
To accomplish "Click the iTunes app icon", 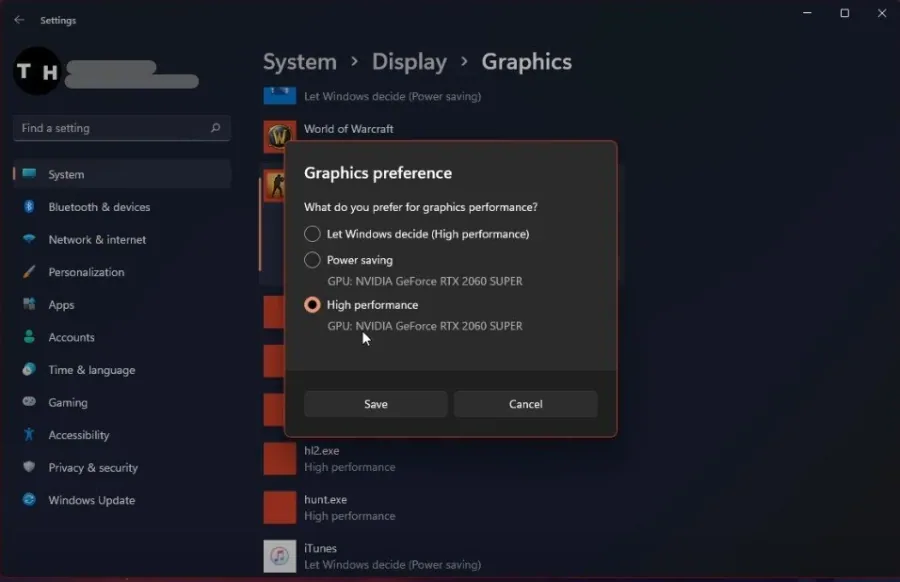I will click(x=280, y=556).
